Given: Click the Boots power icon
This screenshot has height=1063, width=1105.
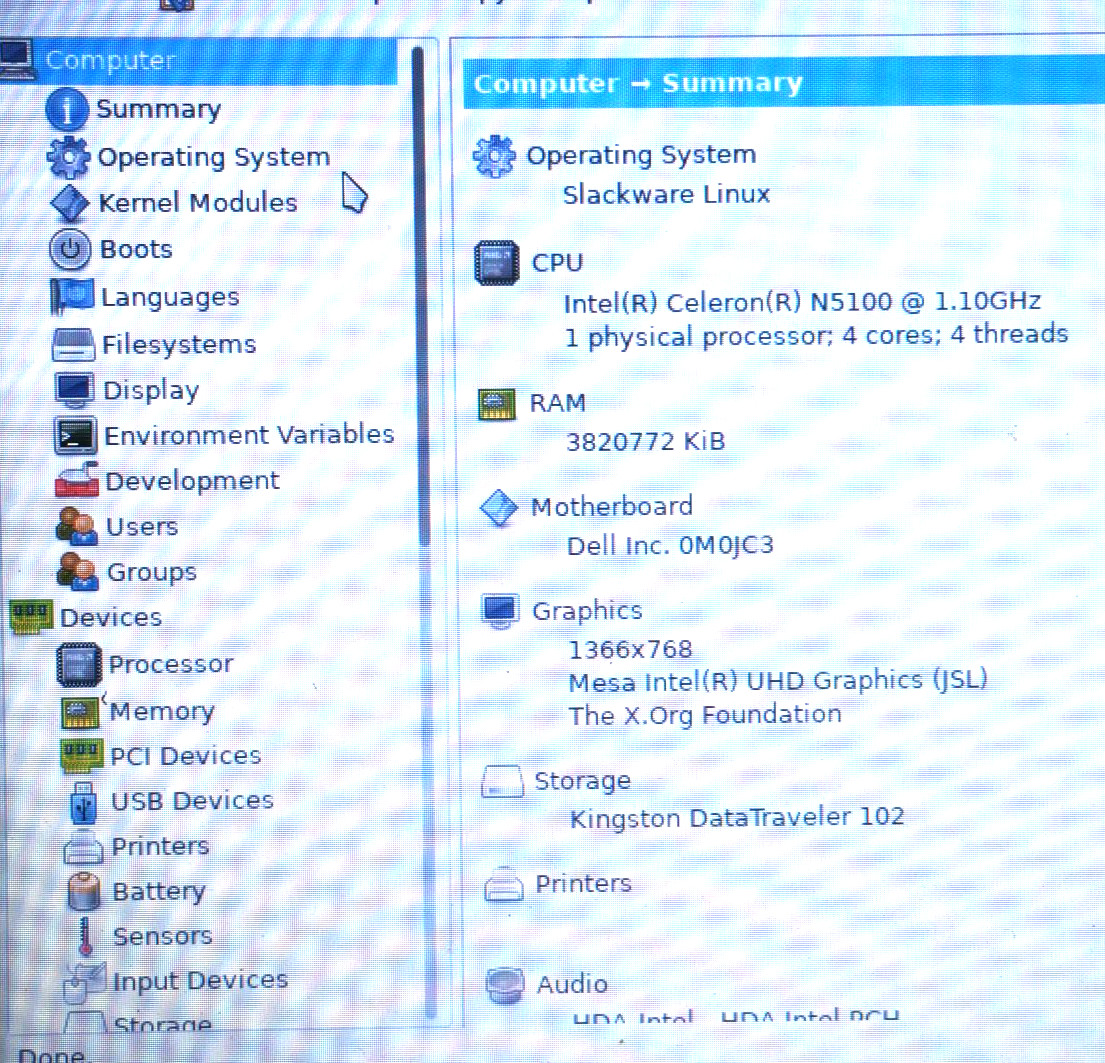Looking at the screenshot, I should (70, 250).
